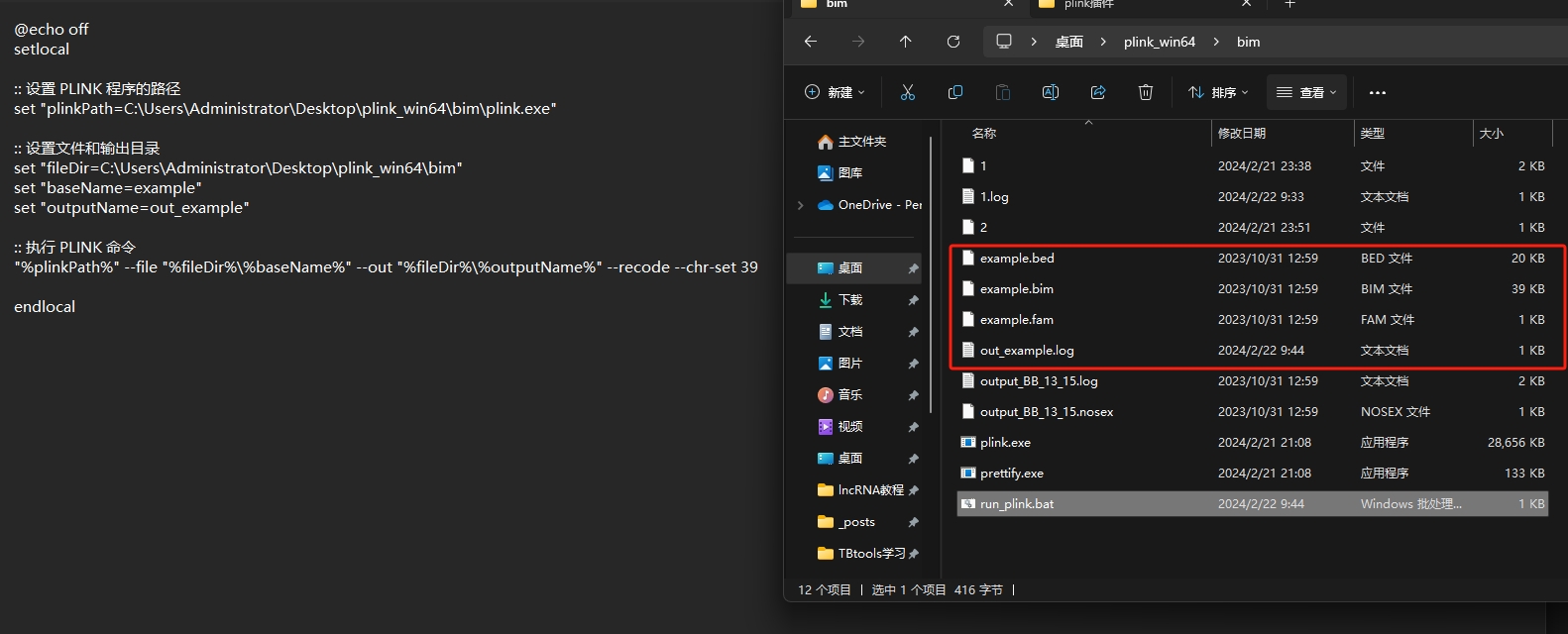The image size is (1568, 634).
Task: Expand the OneDrive tree node
Action: click(x=801, y=205)
